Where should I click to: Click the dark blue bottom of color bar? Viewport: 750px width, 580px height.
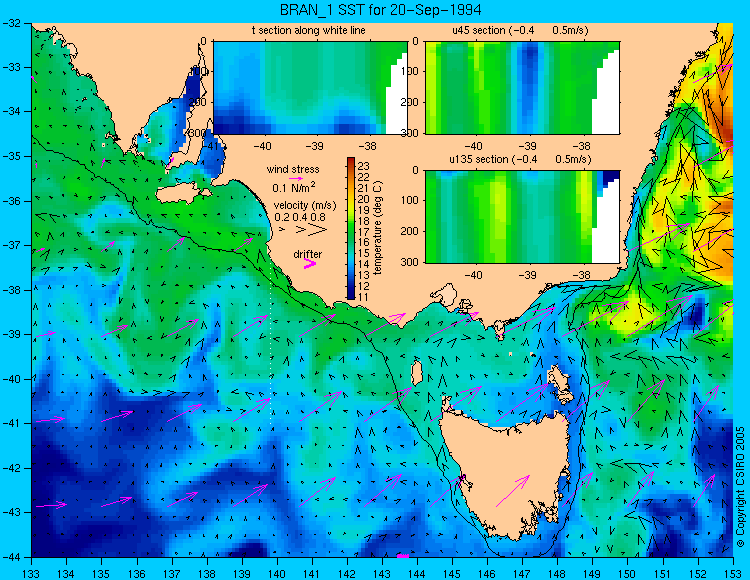coord(351,296)
